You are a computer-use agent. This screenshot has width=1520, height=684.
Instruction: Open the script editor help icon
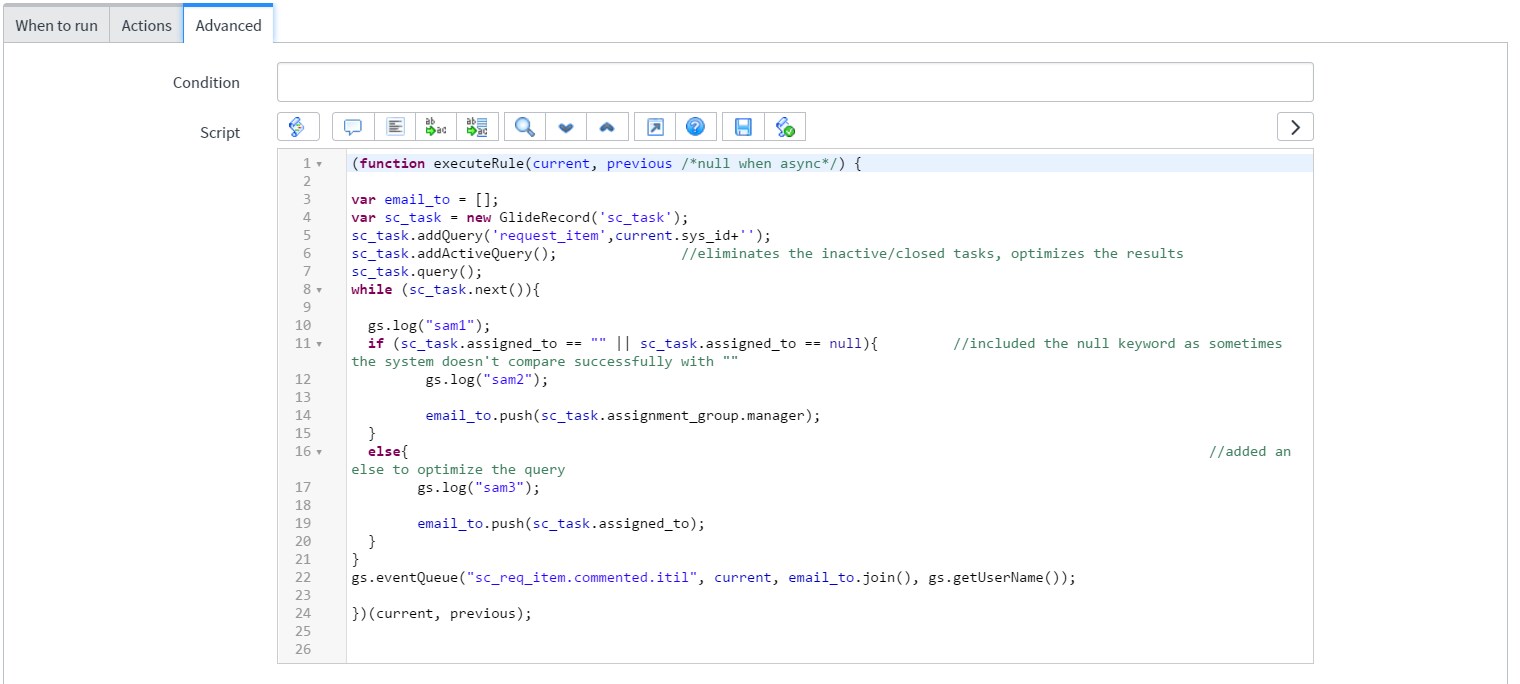pos(696,127)
